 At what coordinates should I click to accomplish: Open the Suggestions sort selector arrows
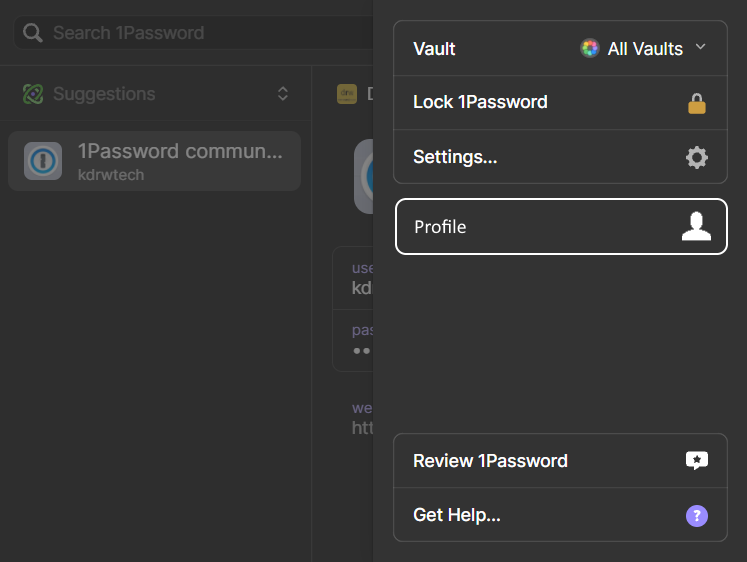(x=283, y=94)
